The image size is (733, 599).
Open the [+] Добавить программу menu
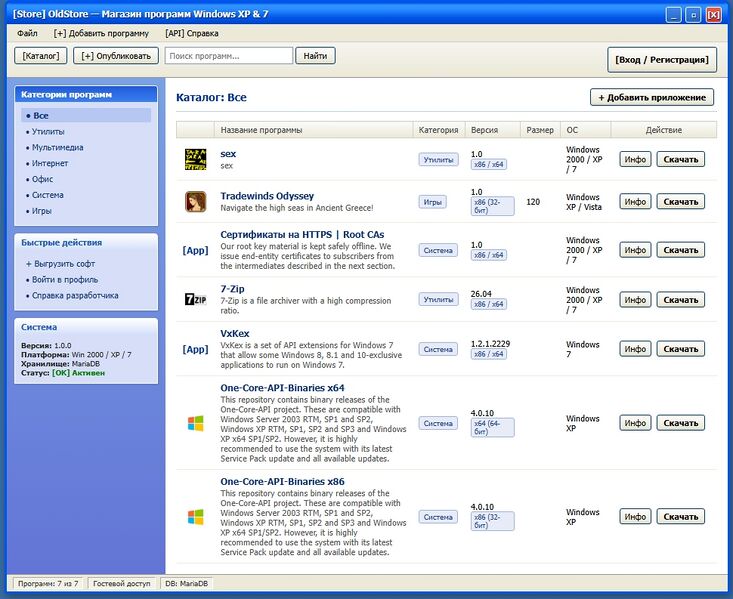(101, 33)
